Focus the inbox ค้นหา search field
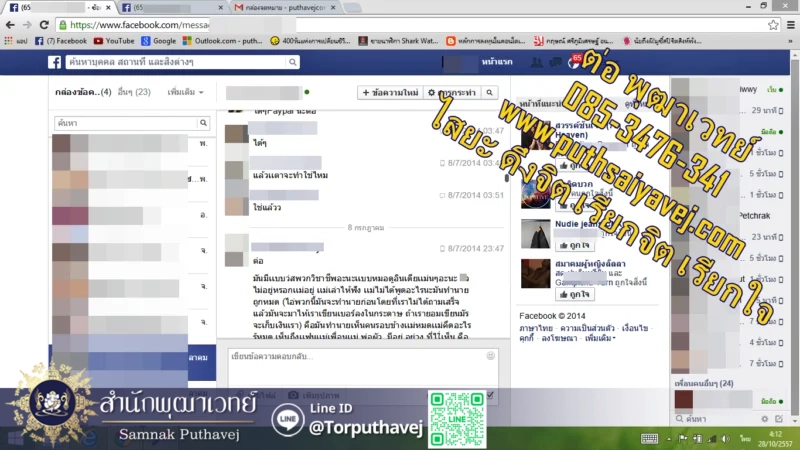Viewport: 800px width, 450px height. coord(126,123)
